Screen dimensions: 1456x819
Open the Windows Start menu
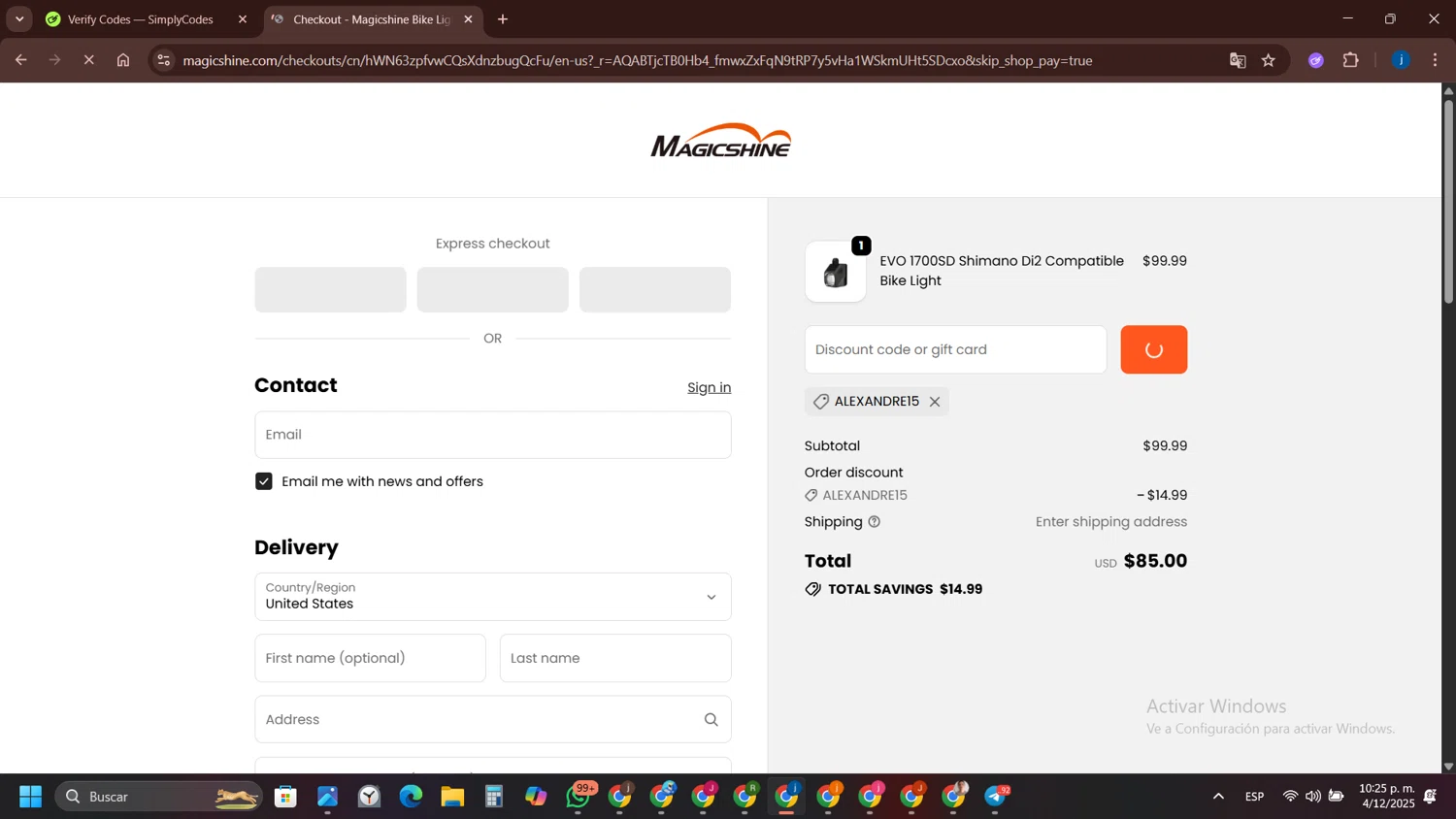coord(30,797)
